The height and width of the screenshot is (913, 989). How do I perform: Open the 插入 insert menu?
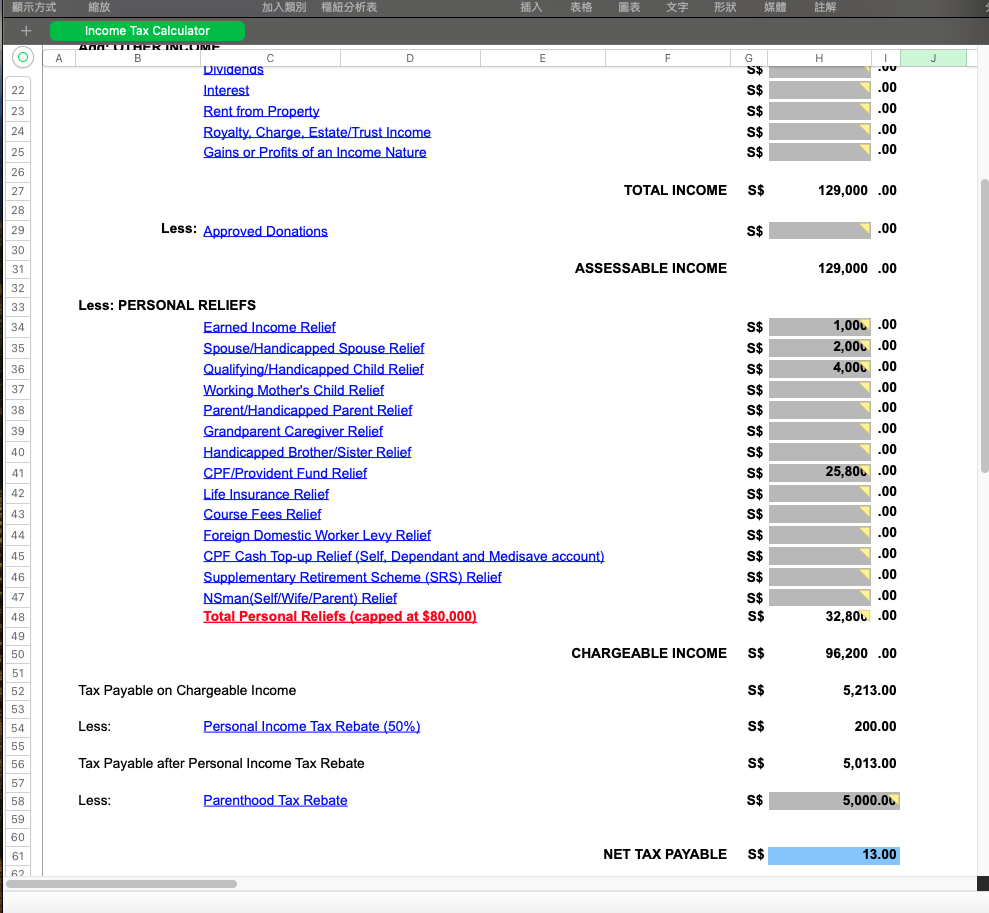coord(531,7)
